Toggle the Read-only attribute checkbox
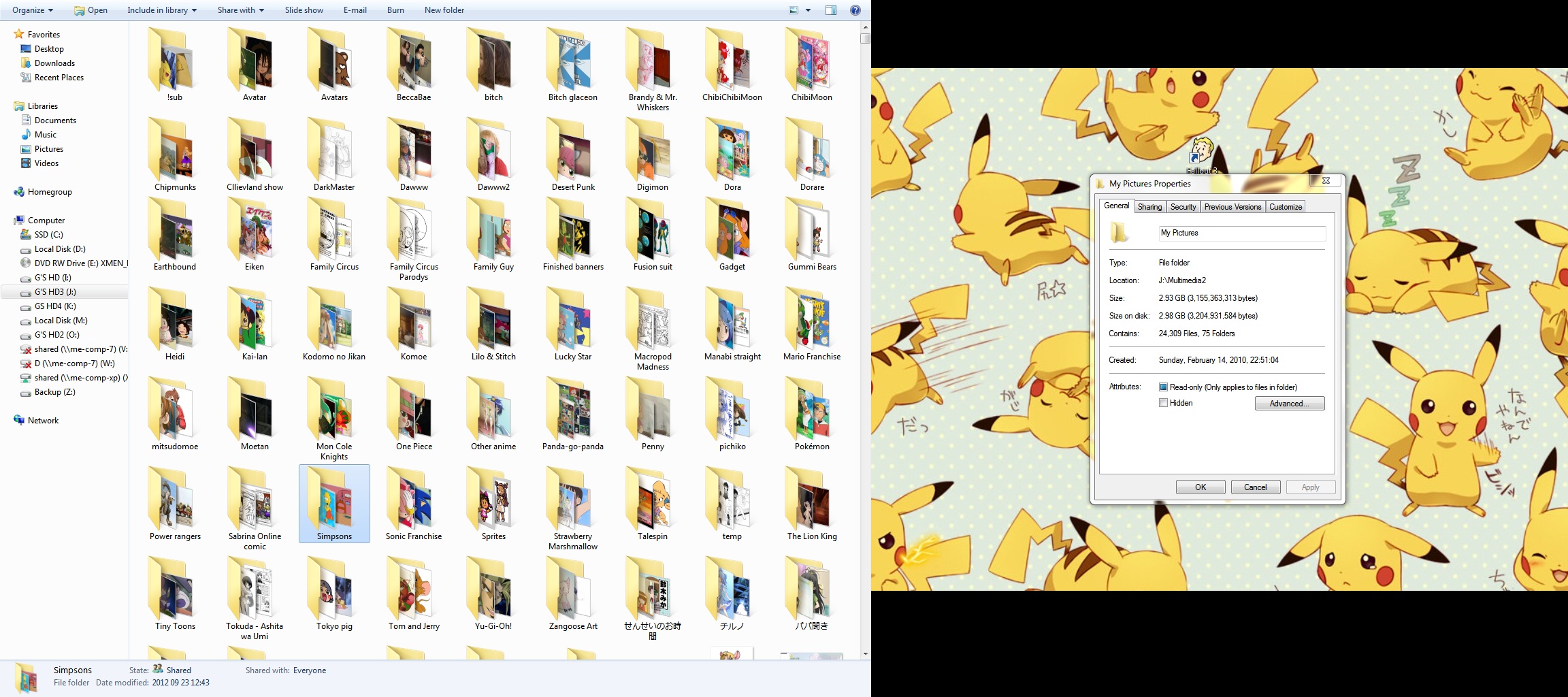This screenshot has height=697, width=1568. 1163,387
